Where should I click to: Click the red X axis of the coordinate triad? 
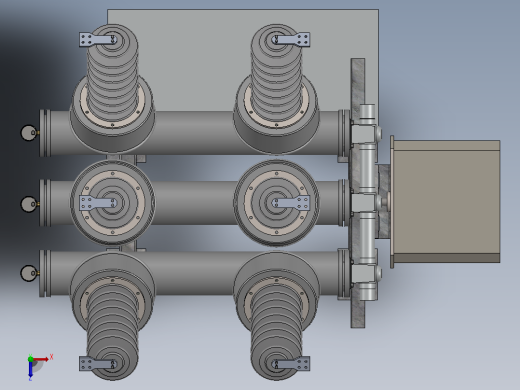[41, 359]
